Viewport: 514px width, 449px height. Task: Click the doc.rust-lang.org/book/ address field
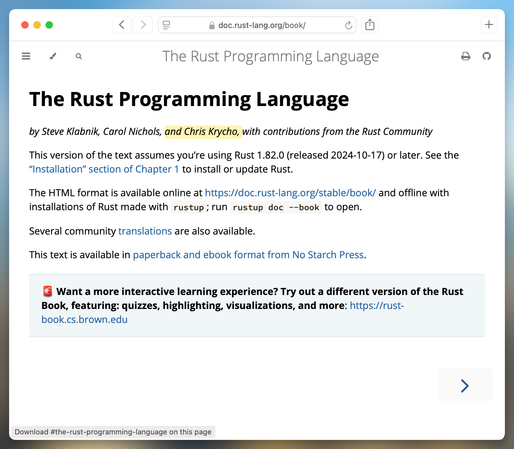(x=257, y=25)
